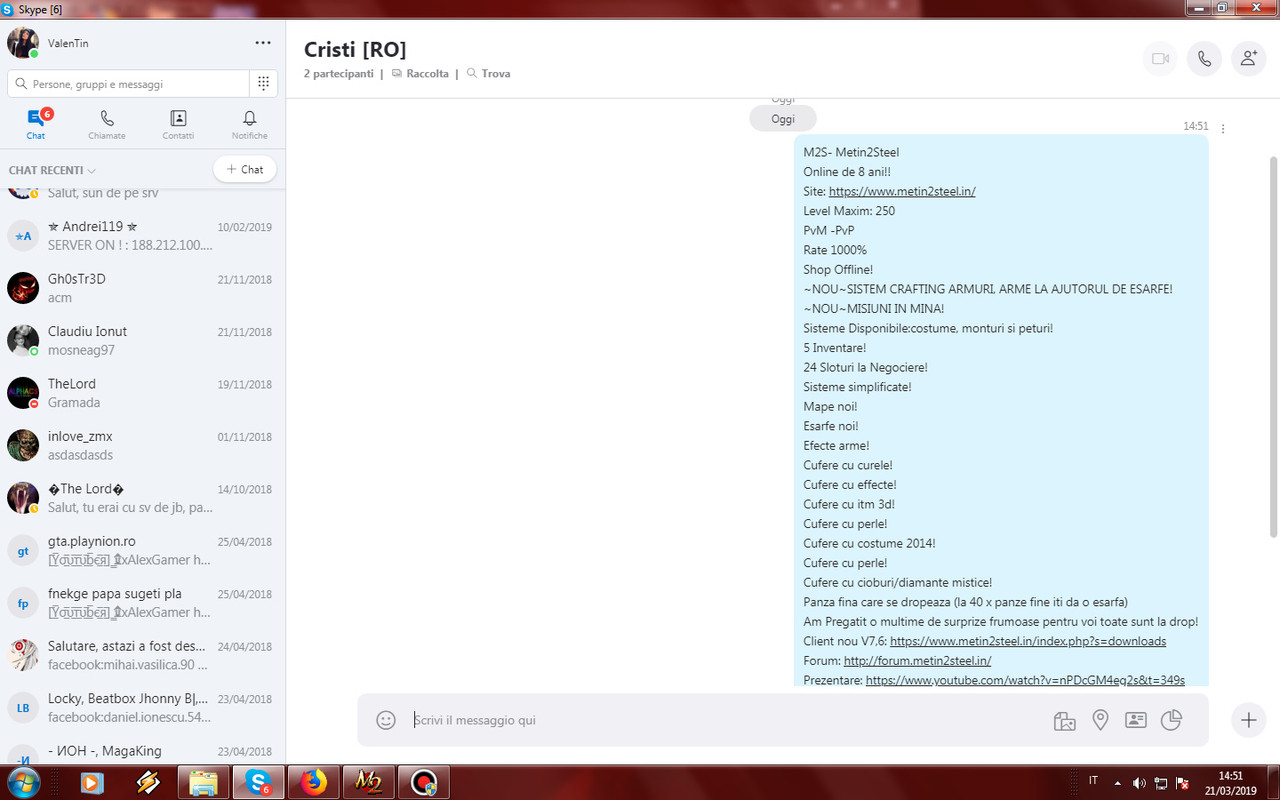
Task: Click the 2 partecipanti label
Action: point(339,74)
